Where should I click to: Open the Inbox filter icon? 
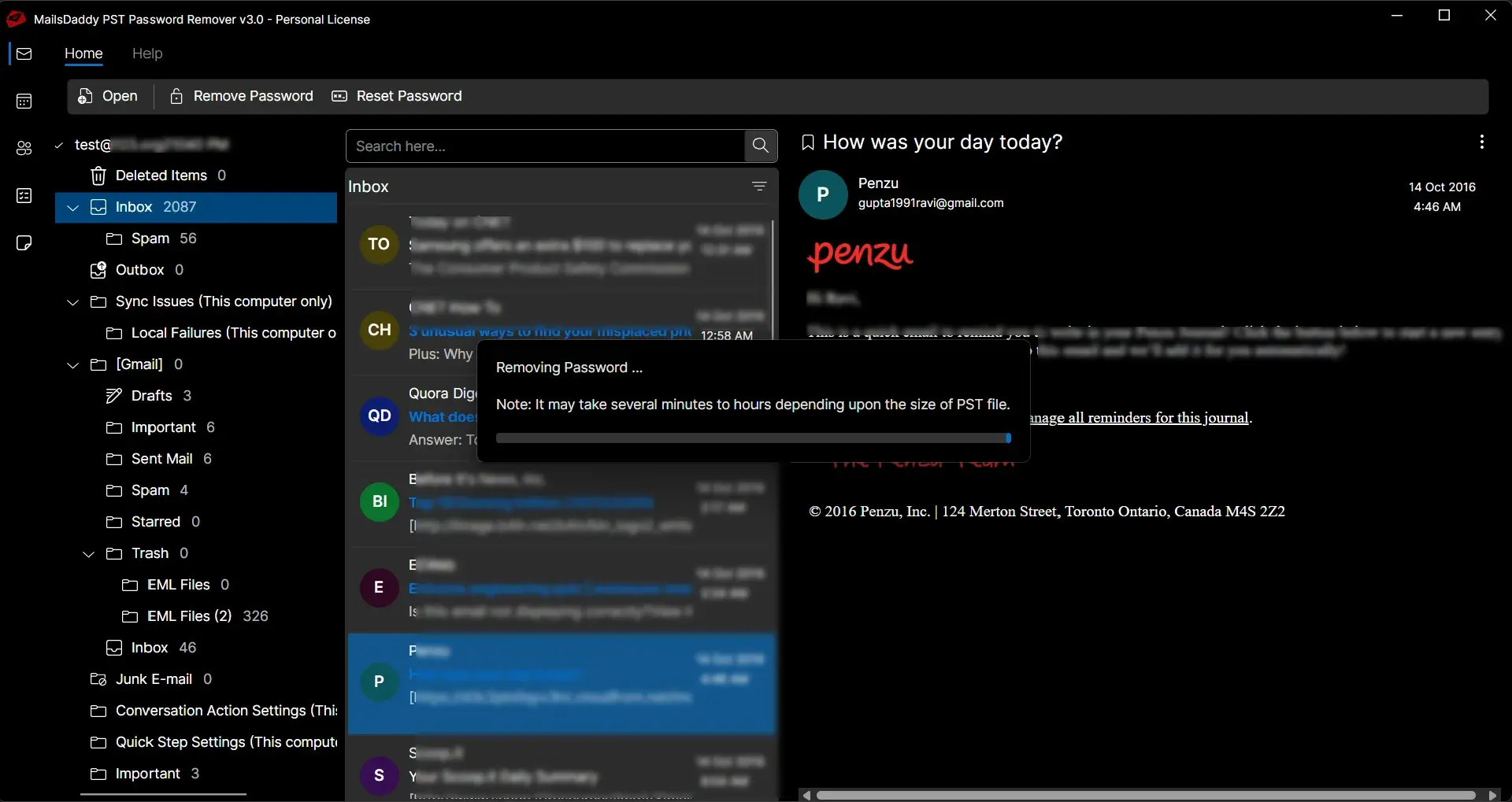(759, 187)
